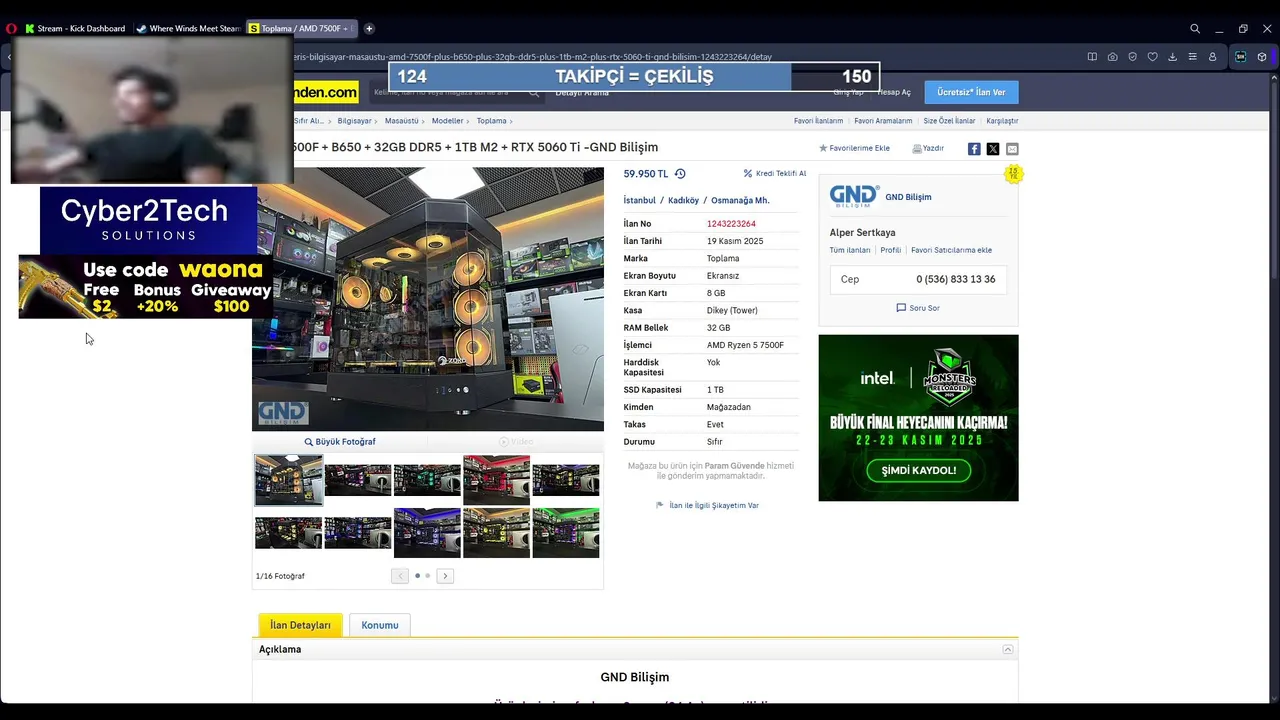Viewport: 1280px width, 720px height.
Task: Take a snapshot with the camera icon
Action: (1112, 57)
